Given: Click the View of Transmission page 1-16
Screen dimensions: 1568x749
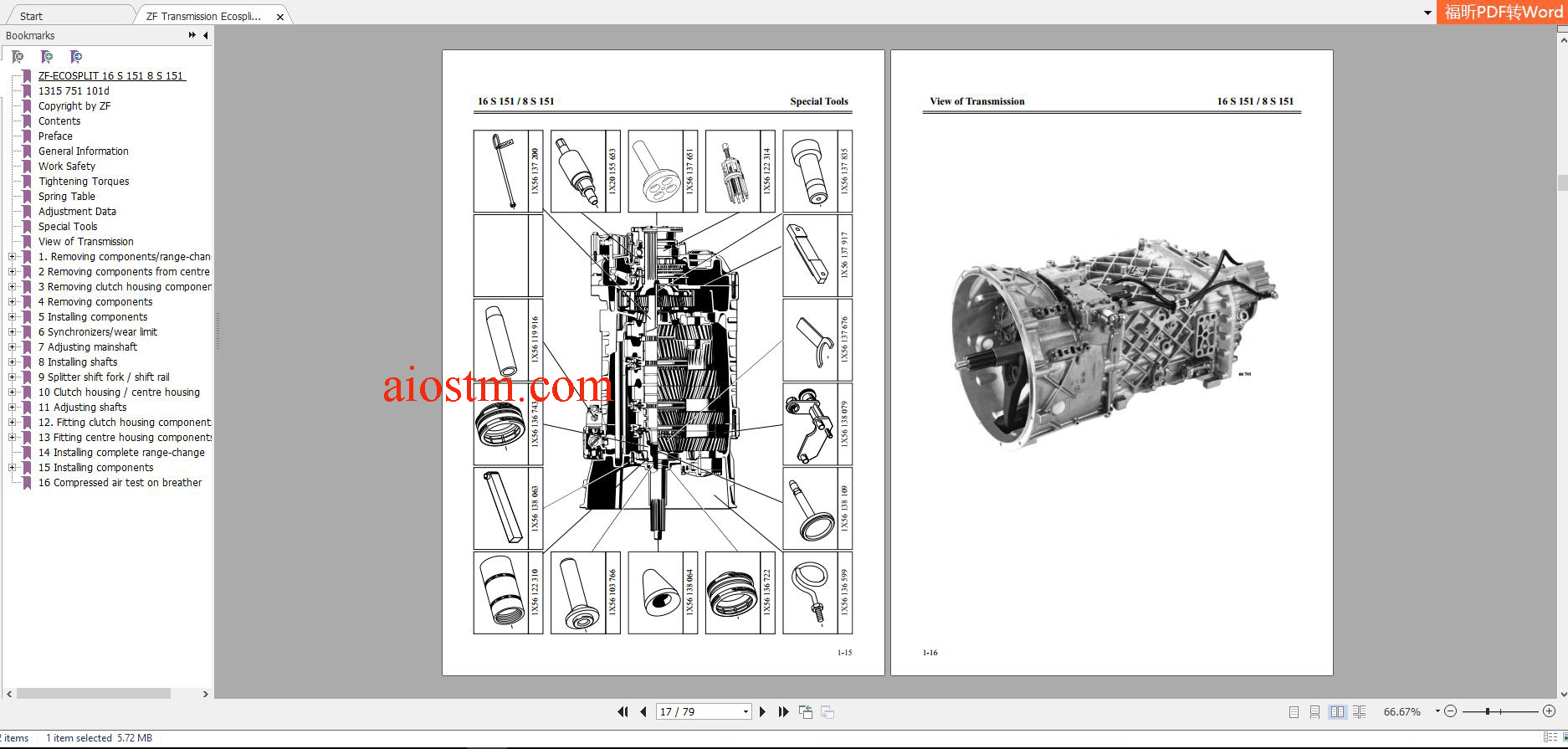Looking at the screenshot, I should [x=1111, y=362].
